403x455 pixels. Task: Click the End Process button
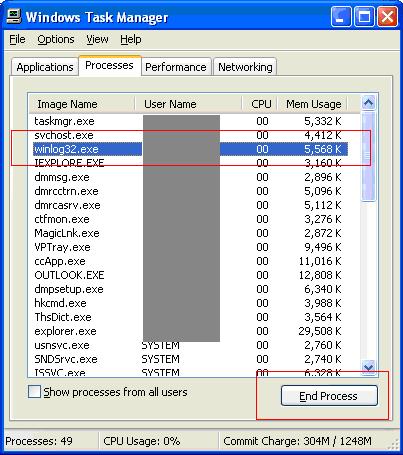(x=329, y=396)
